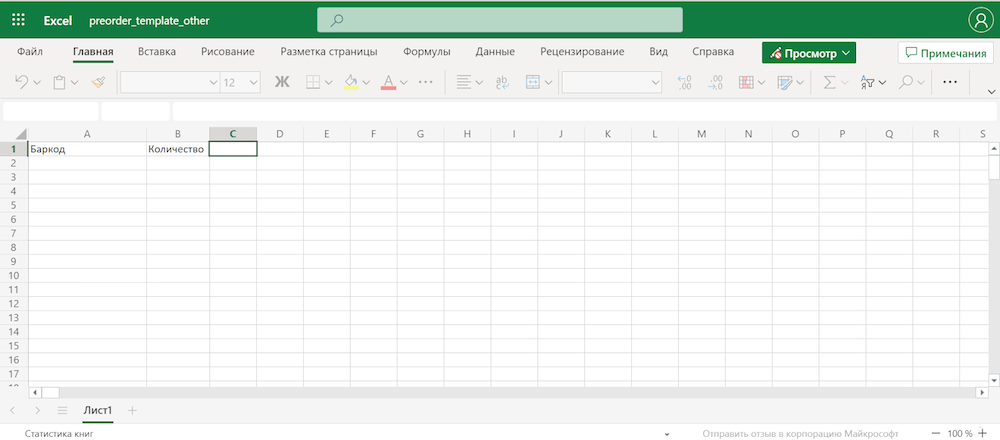
Task: Open the number format combo box
Action: [612, 82]
